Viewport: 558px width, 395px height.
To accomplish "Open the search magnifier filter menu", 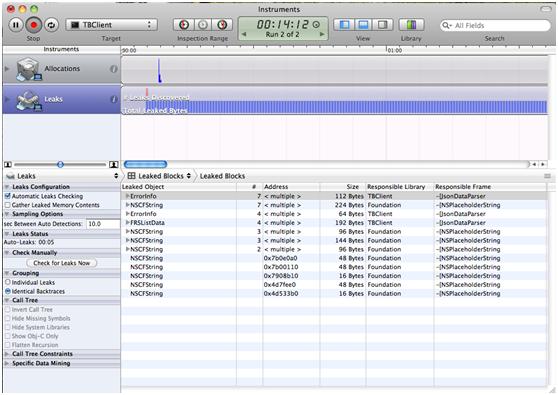I will [447, 25].
